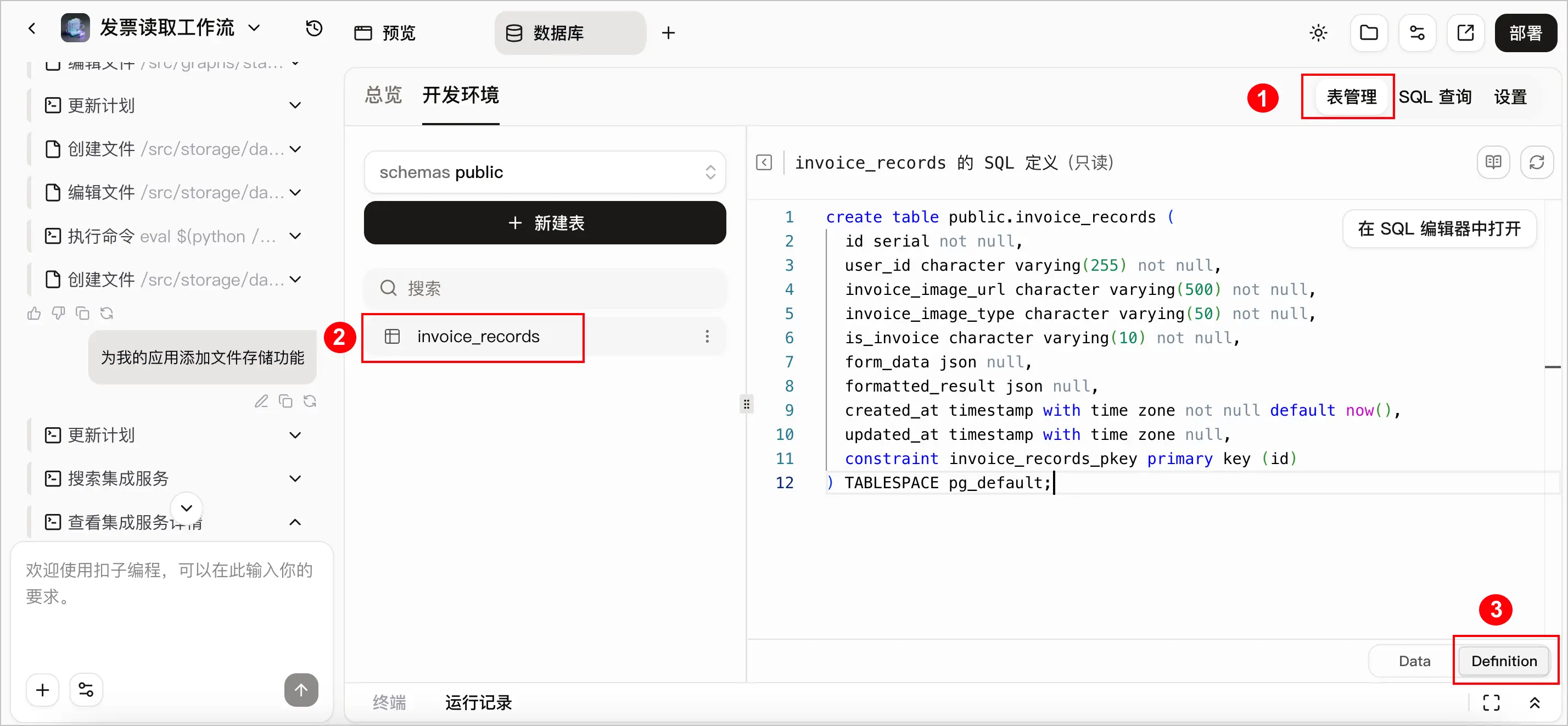
Task: Click 在 SQL 编辑器中打开 button
Action: click(1439, 229)
